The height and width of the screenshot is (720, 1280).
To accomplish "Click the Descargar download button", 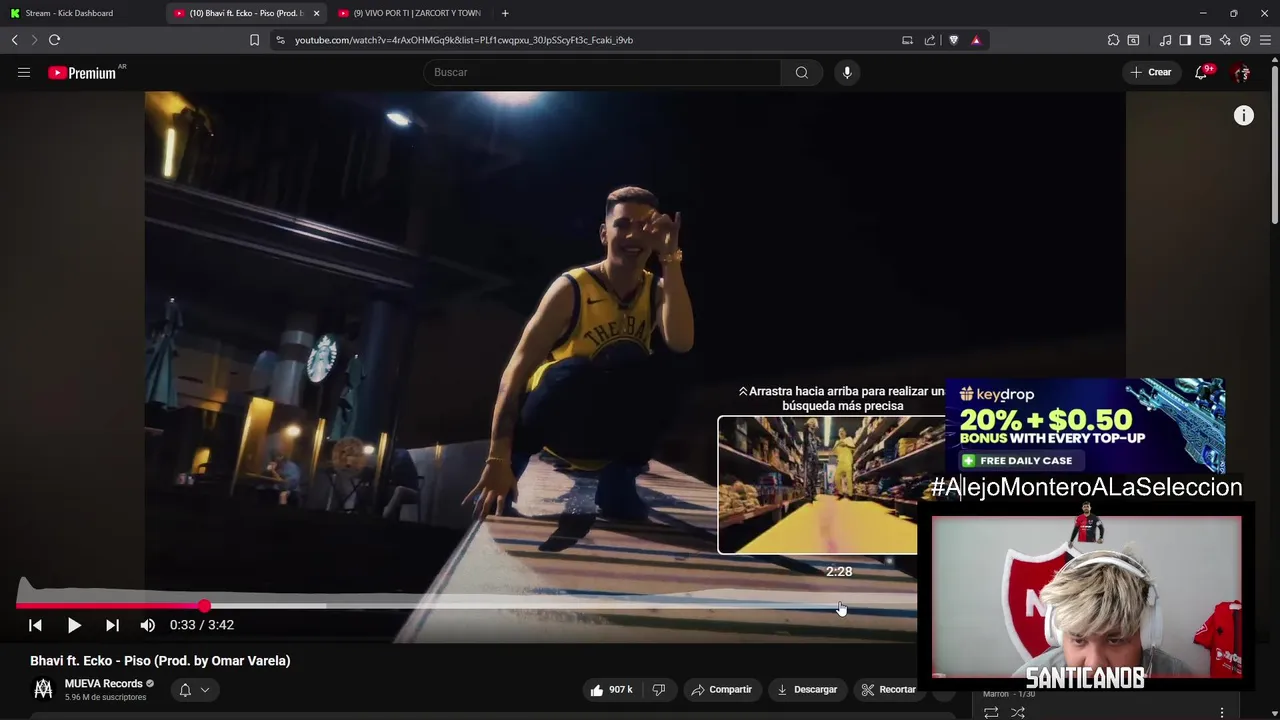I will coord(807,690).
